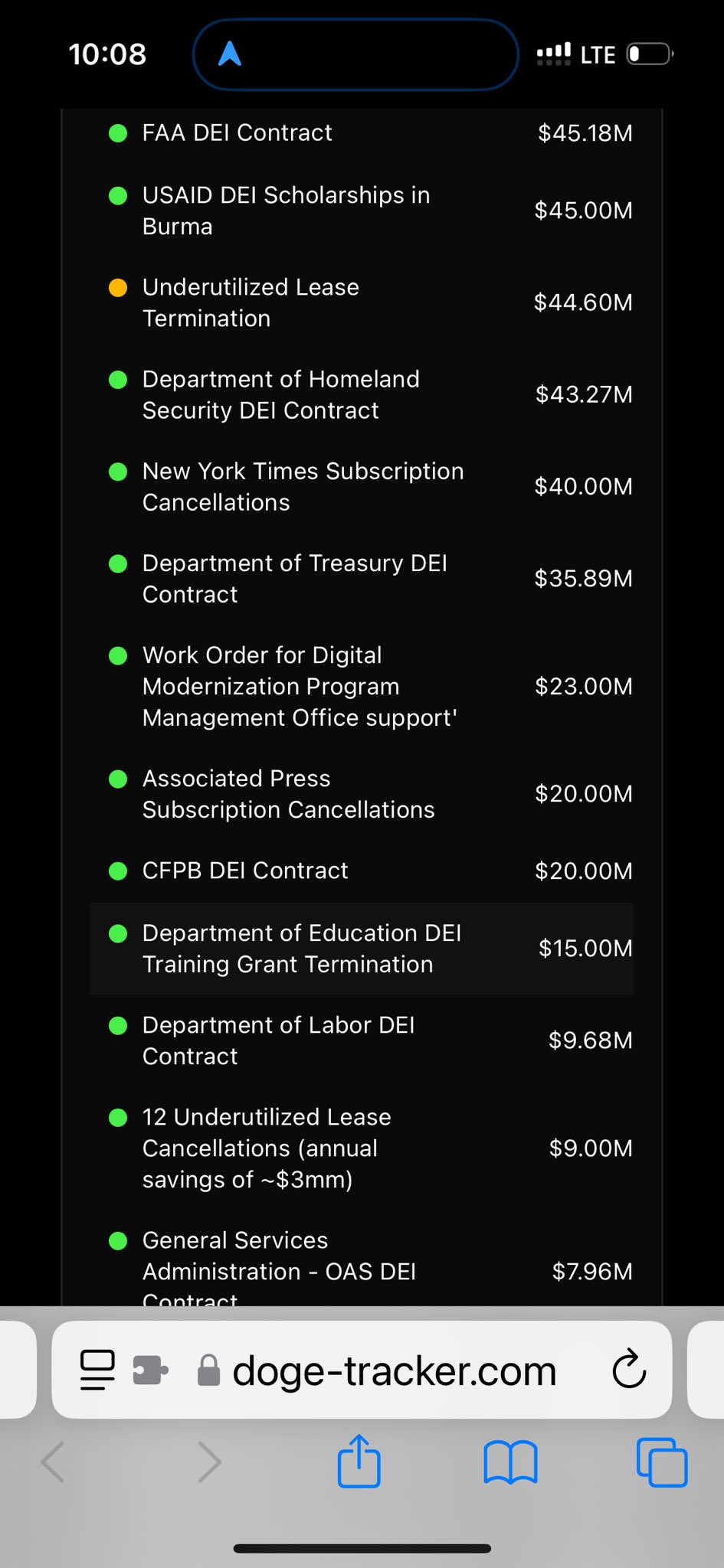Screen dimensions: 724x1568
Task: Tap the lock icon in address bar
Action: (x=208, y=1370)
